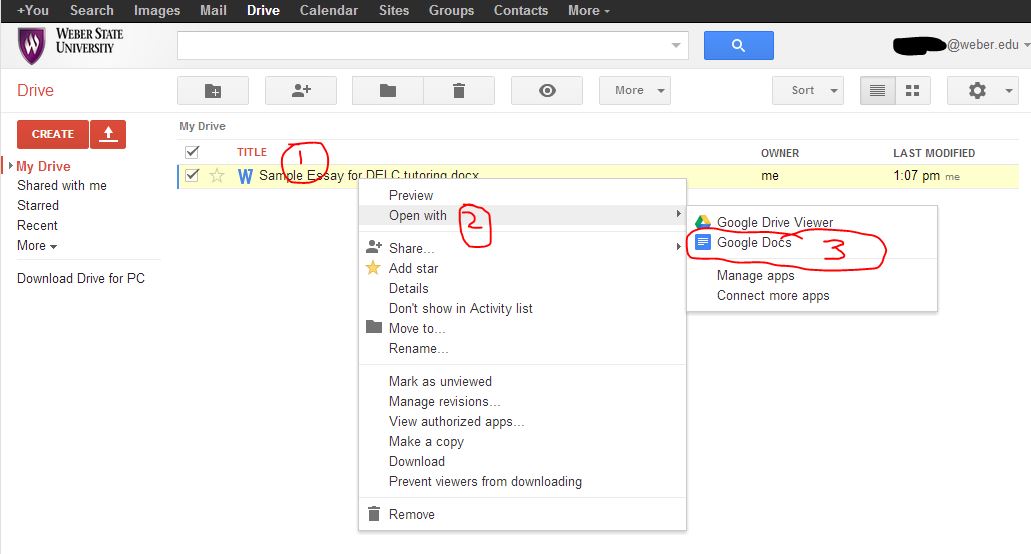Viewport: 1031px width, 554px height.
Task: Open Download Drive for PC link
Action: click(x=81, y=278)
